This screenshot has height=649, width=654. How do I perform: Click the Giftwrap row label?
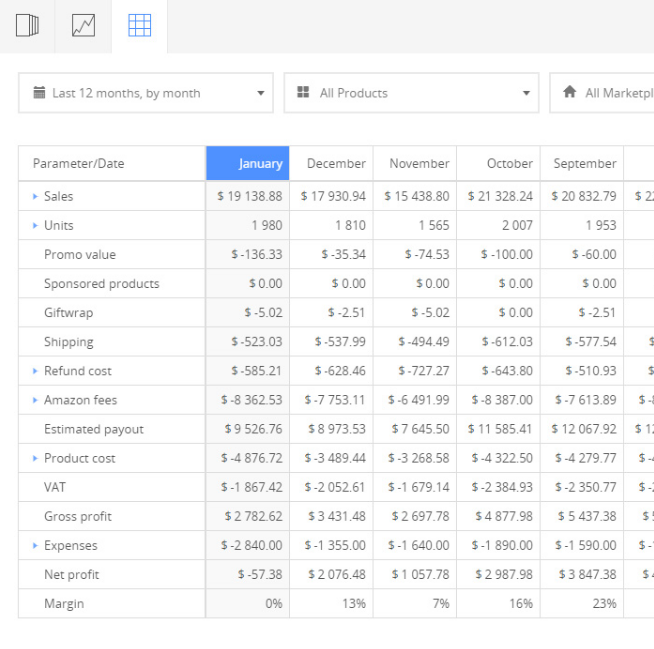tap(68, 313)
